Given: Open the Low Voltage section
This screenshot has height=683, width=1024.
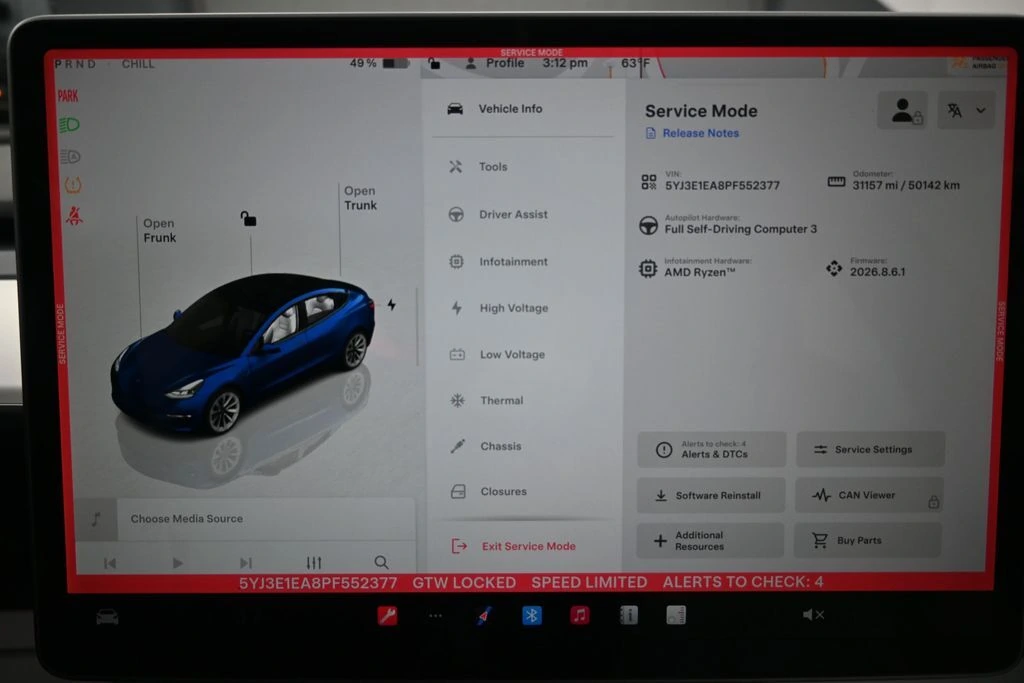Looking at the screenshot, I should pyautogui.click(x=497, y=354).
